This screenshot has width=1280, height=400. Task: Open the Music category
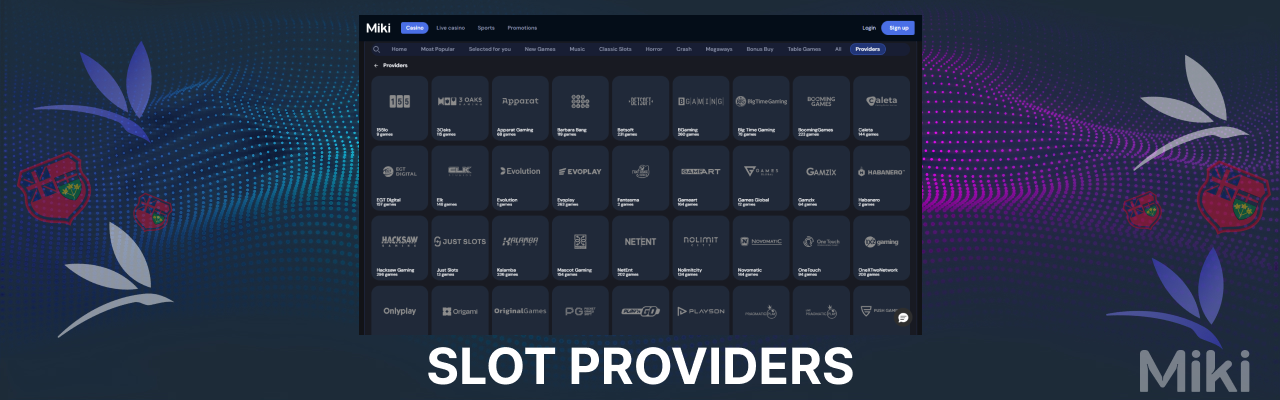[x=577, y=49]
